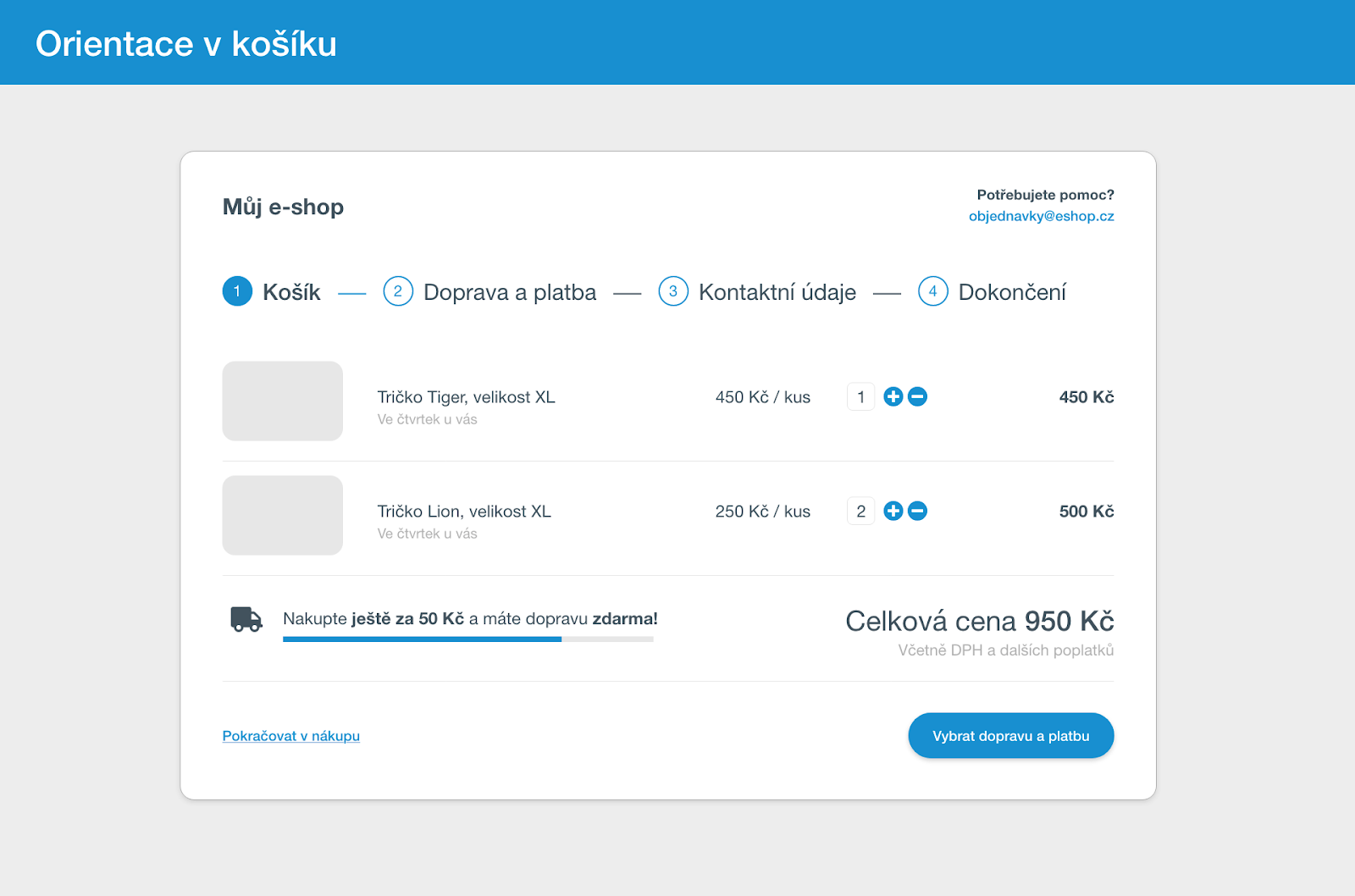1355x896 pixels.
Task: Click Včetně DPH a dalších poplatků note
Action: (1006, 650)
